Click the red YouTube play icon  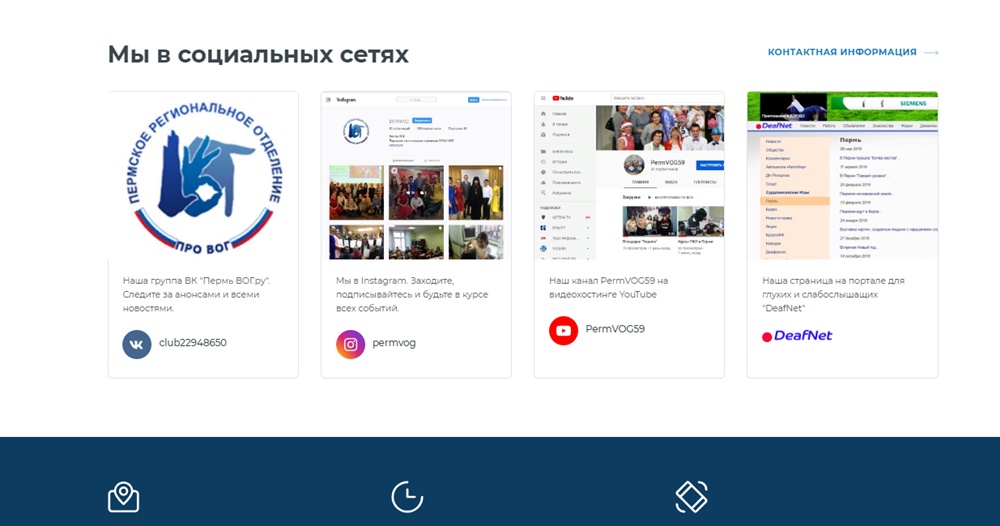pos(563,330)
